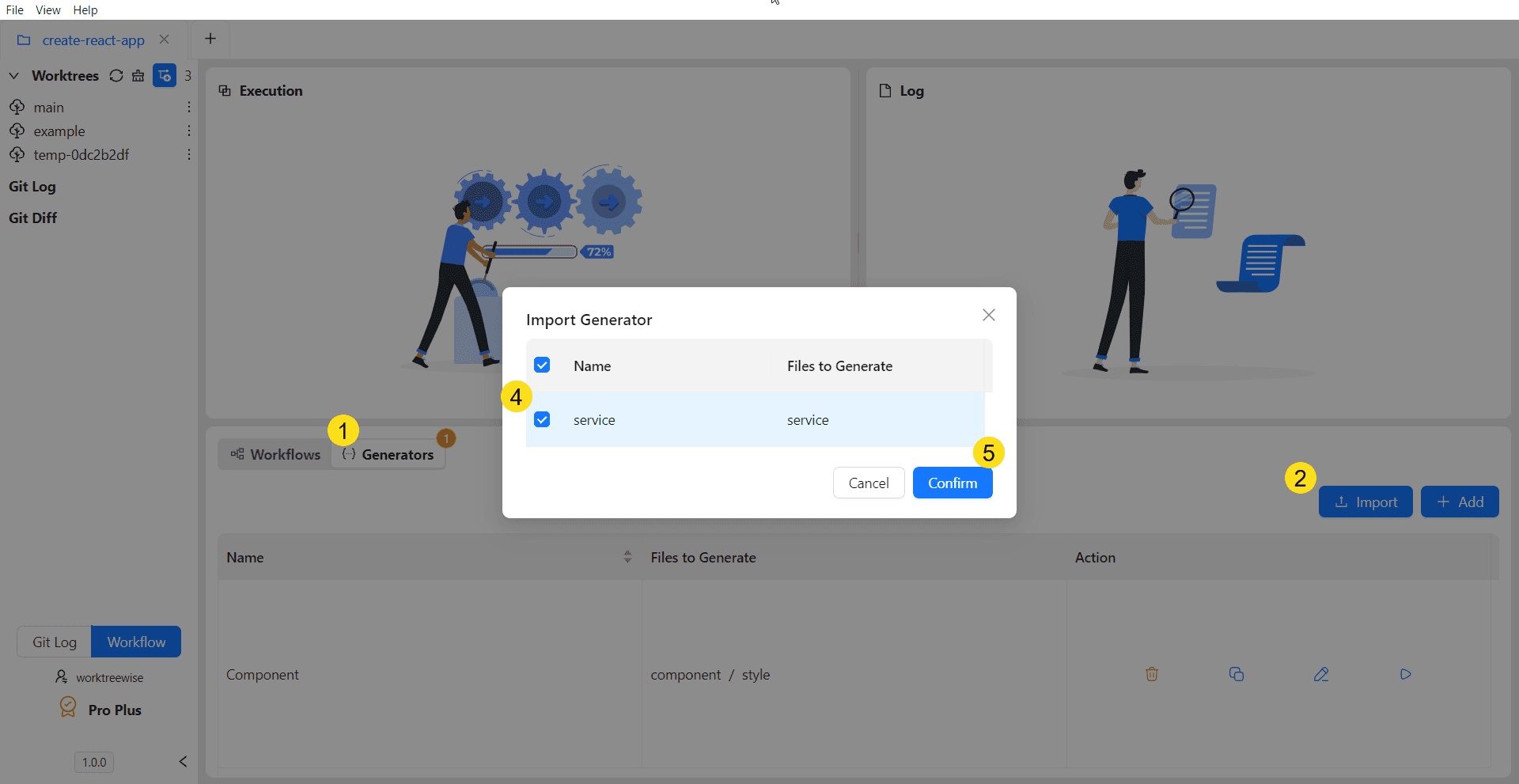Click the icon next to refresh in Worktrees

138,76
